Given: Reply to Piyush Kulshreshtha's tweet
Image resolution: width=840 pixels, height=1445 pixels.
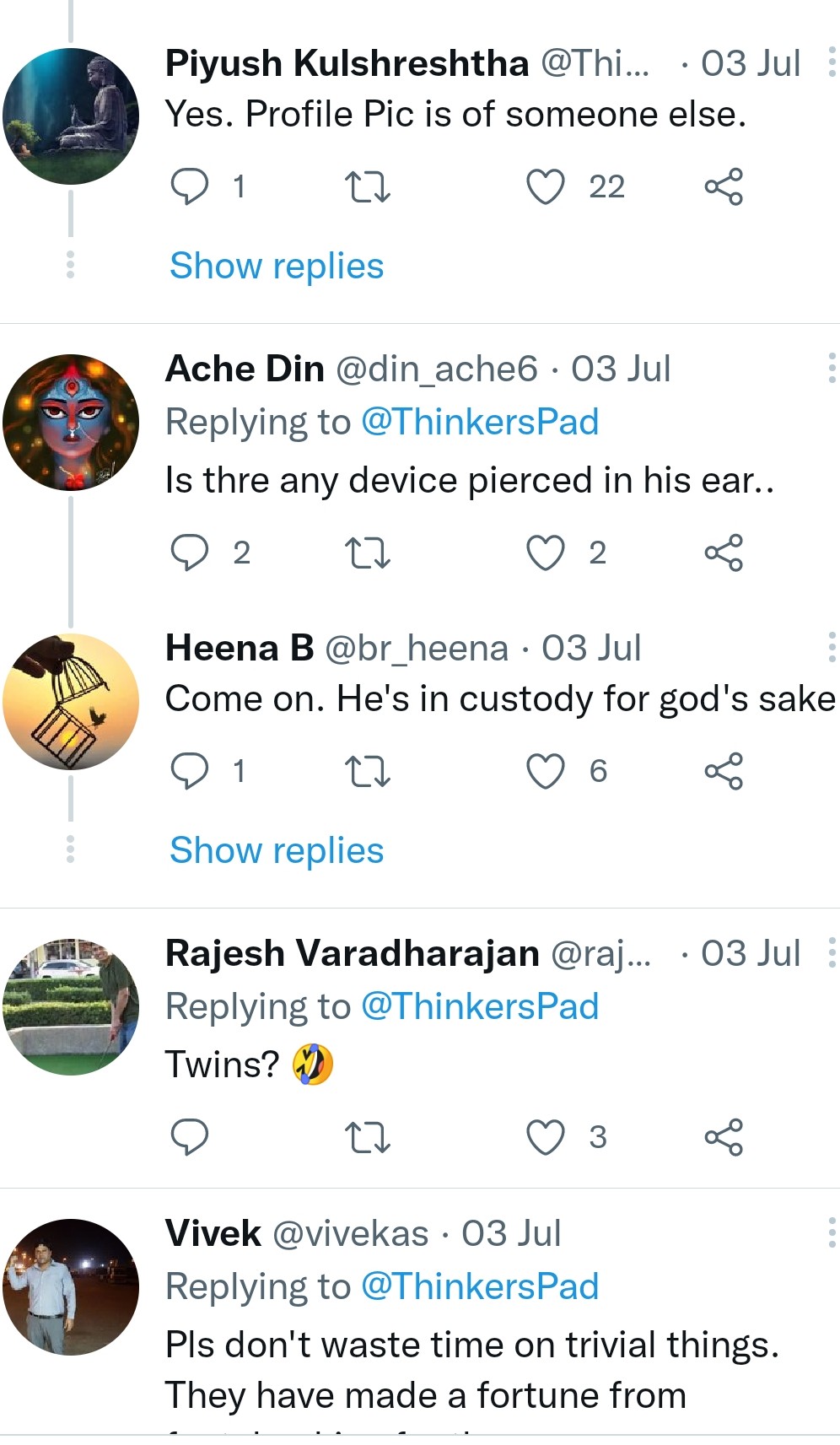Looking at the screenshot, I should [x=190, y=186].
